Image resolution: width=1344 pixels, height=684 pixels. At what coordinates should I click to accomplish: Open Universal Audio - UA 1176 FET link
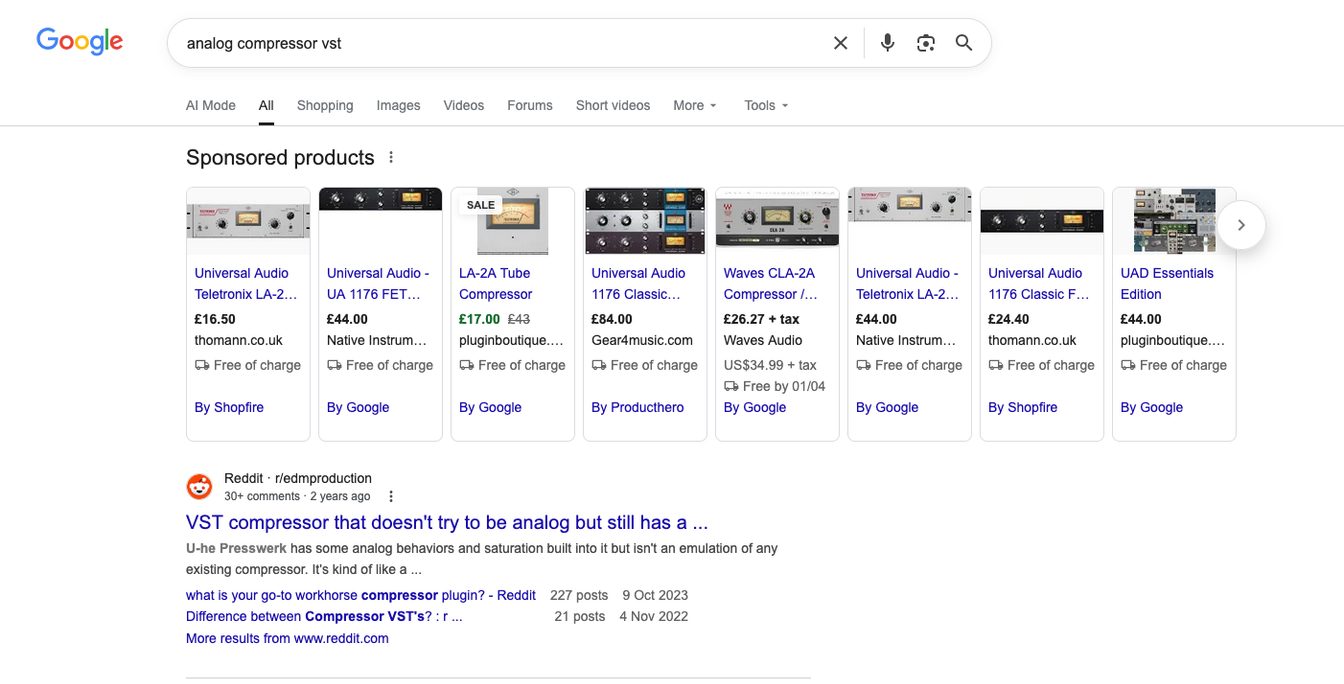378,284
